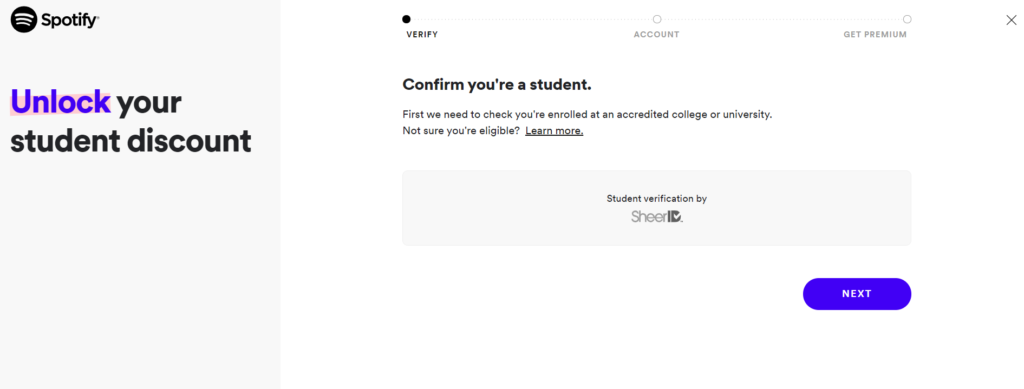Click progress line between Account and Get Premium
Viewport: 1024px width, 389px height.
point(782,20)
